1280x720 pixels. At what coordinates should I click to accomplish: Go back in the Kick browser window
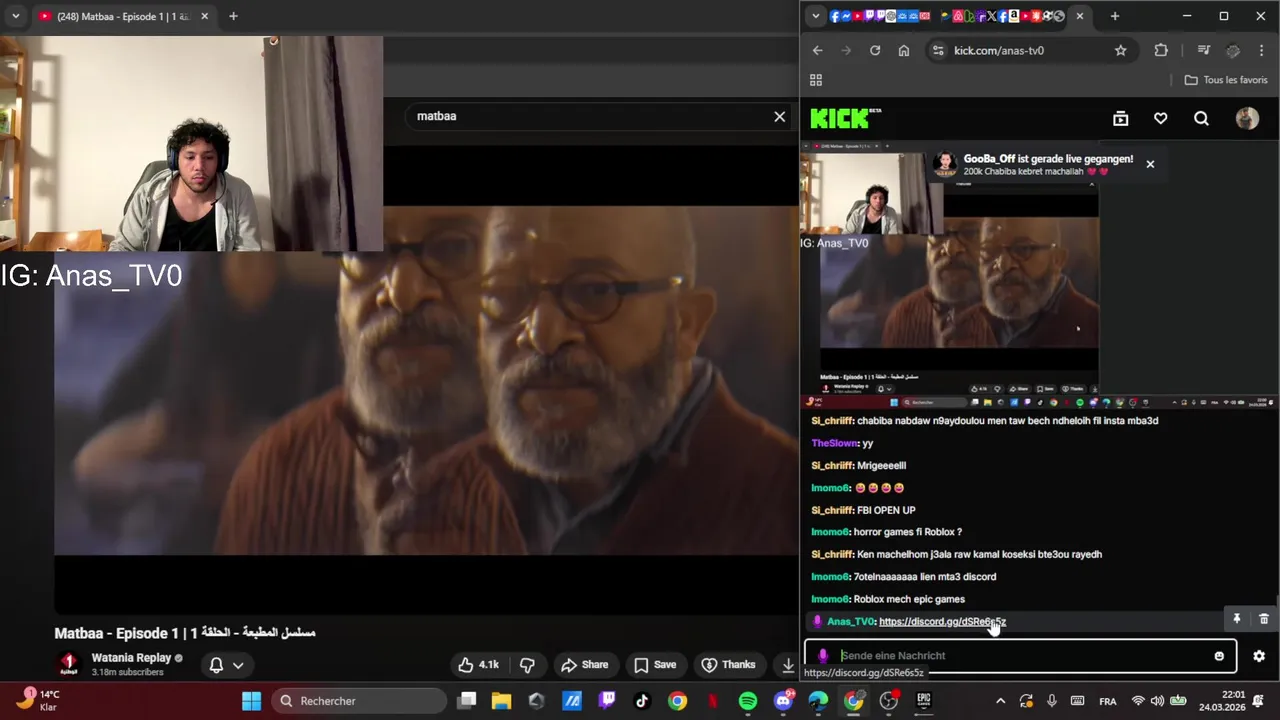(x=817, y=50)
